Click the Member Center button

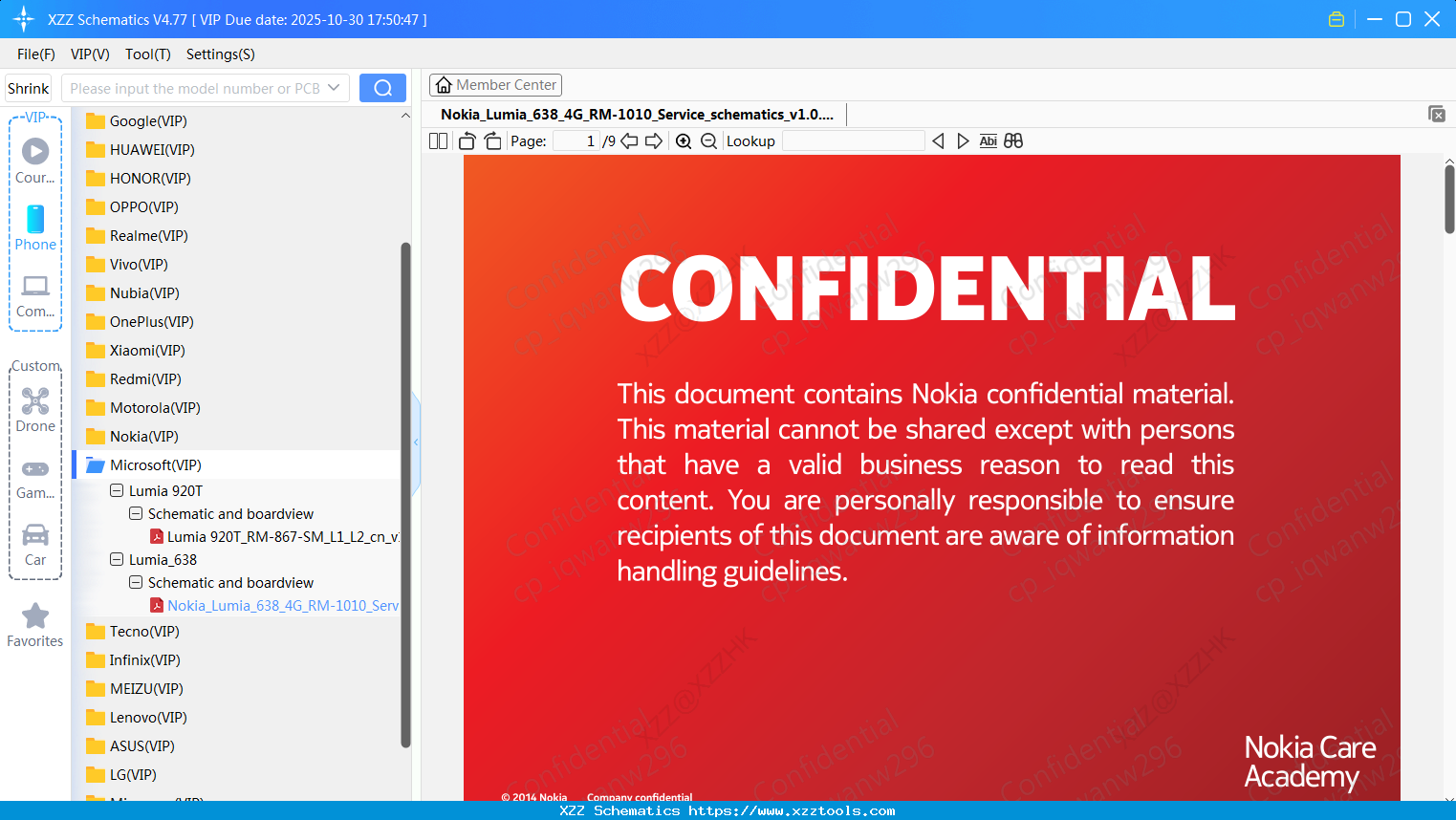495,84
